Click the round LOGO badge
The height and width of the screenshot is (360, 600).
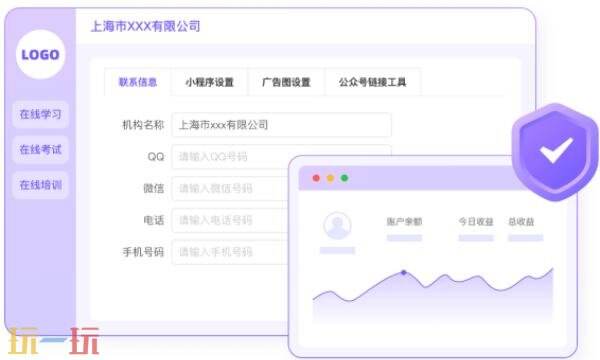[x=41, y=54]
